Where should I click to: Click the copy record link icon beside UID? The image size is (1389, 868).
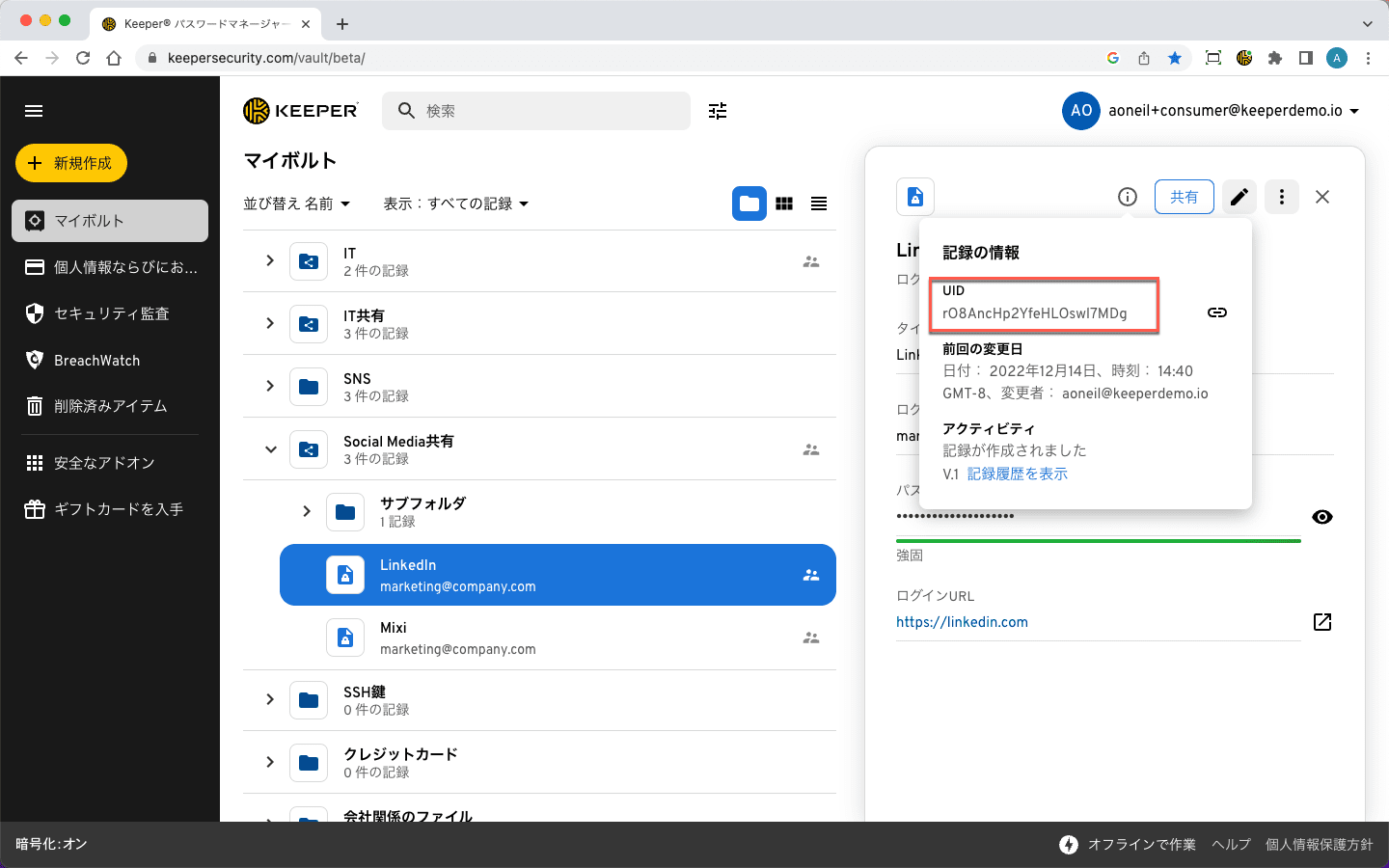(x=1216, y=312)
